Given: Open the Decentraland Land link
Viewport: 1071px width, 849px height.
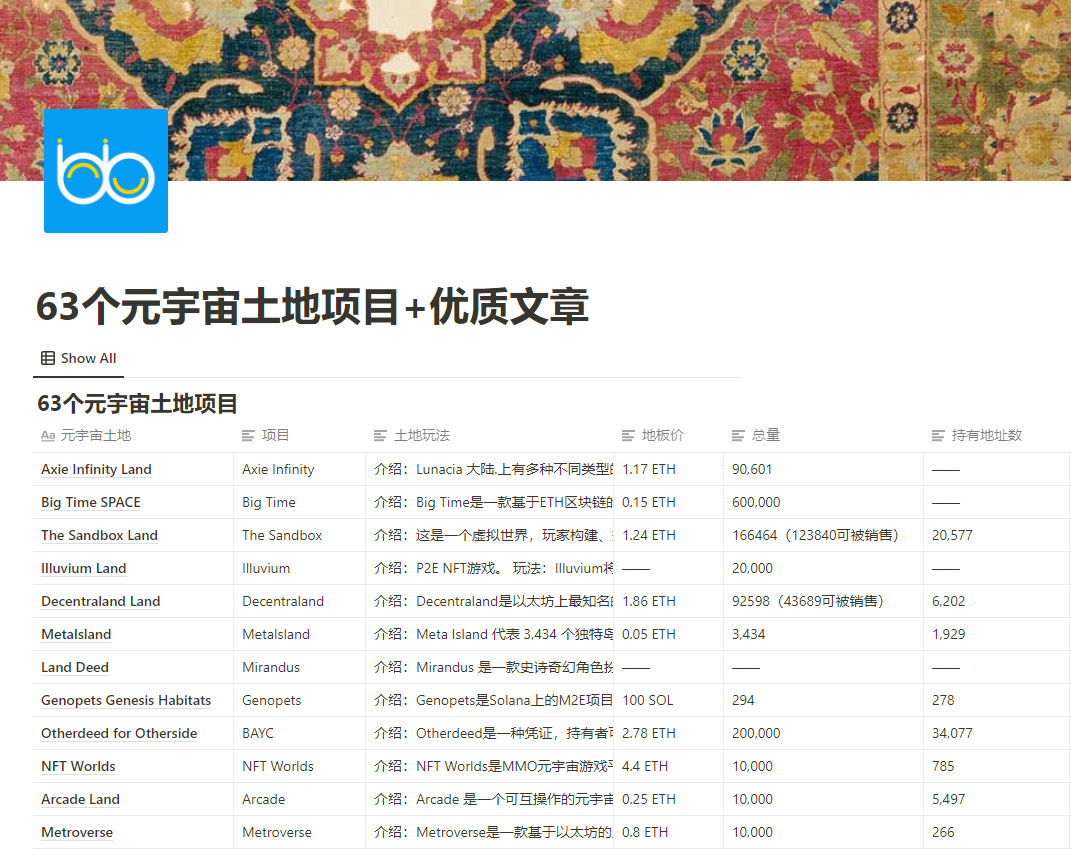Looking at the screenshot, I should [x=100, y=601].
